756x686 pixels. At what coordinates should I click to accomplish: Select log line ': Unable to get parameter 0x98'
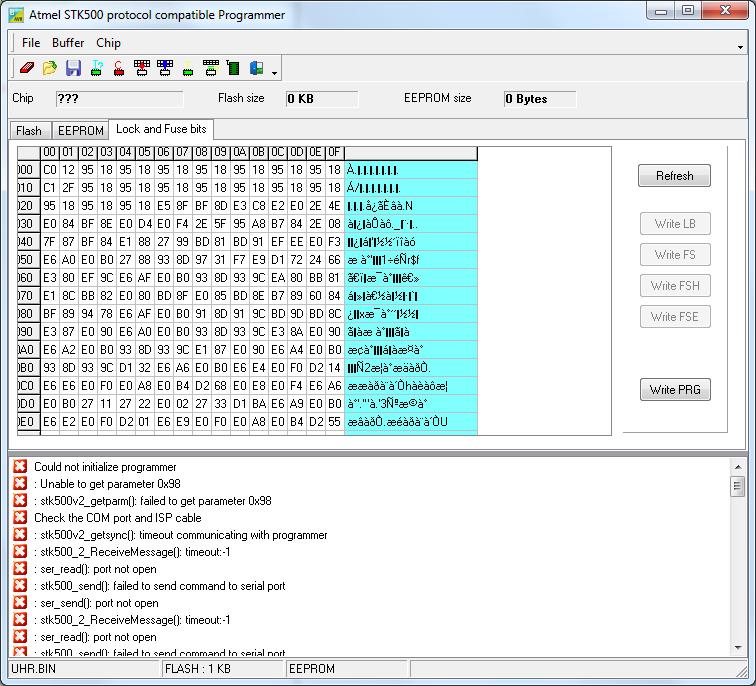tap(108, 484)
